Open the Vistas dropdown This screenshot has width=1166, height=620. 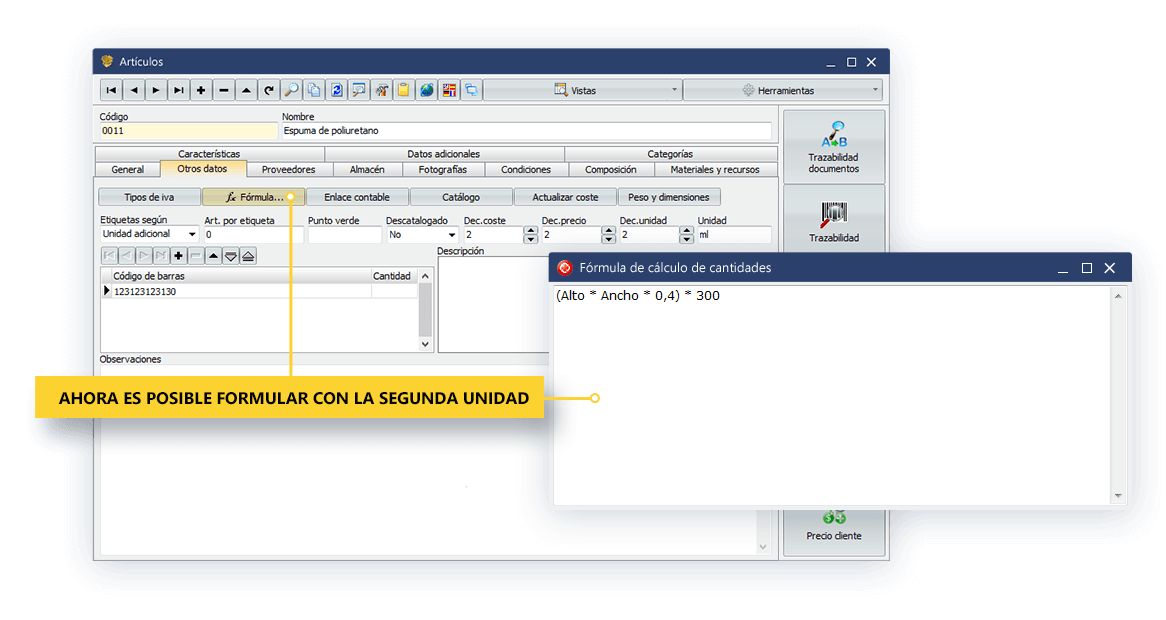tap(583, 90)
